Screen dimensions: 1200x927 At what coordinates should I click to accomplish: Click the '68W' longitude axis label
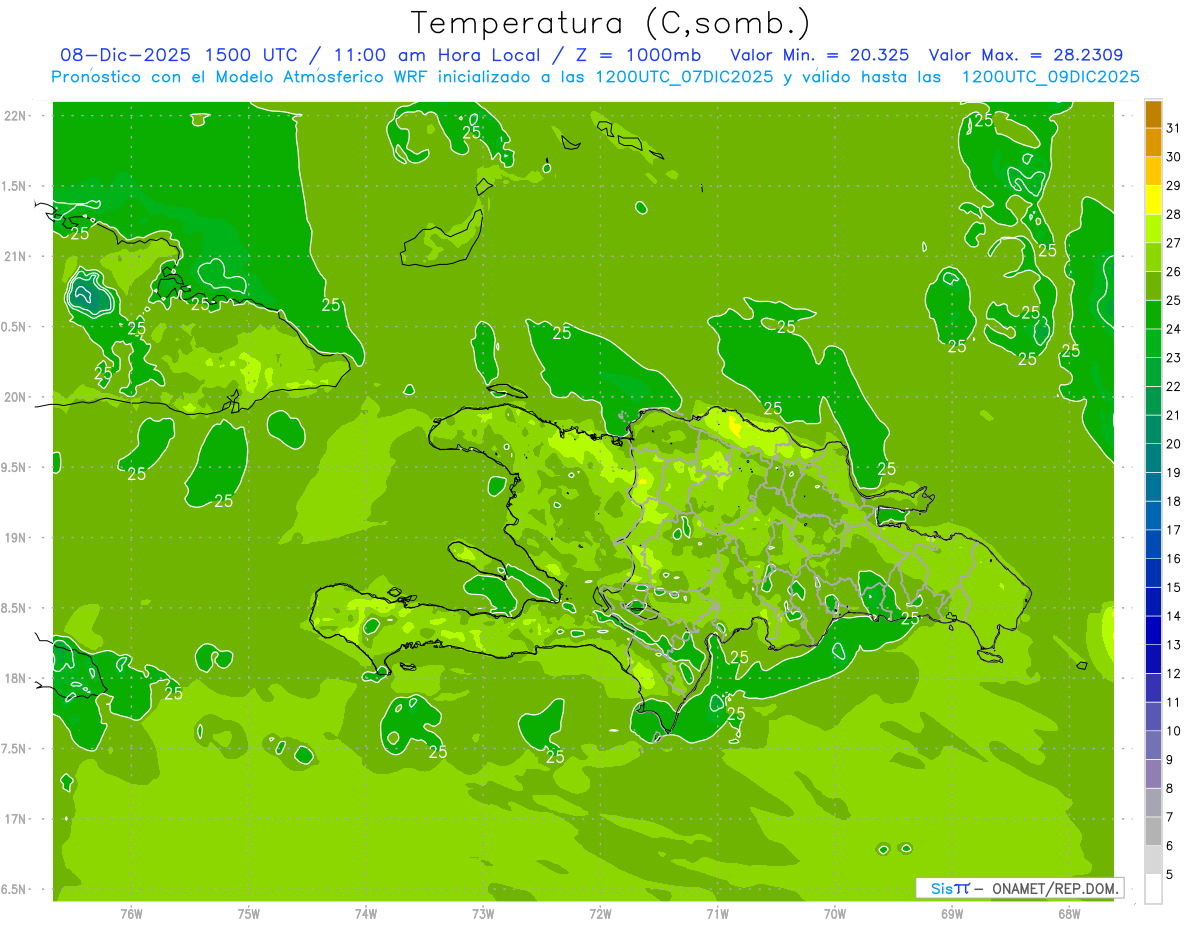coord(1069,914)
